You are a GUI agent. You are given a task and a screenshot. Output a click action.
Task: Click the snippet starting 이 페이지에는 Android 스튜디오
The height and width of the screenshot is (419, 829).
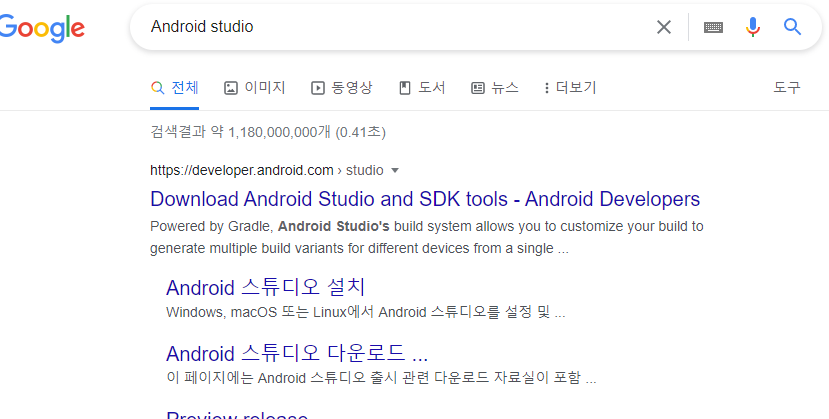pyautogui.click(x=381, y=378)
